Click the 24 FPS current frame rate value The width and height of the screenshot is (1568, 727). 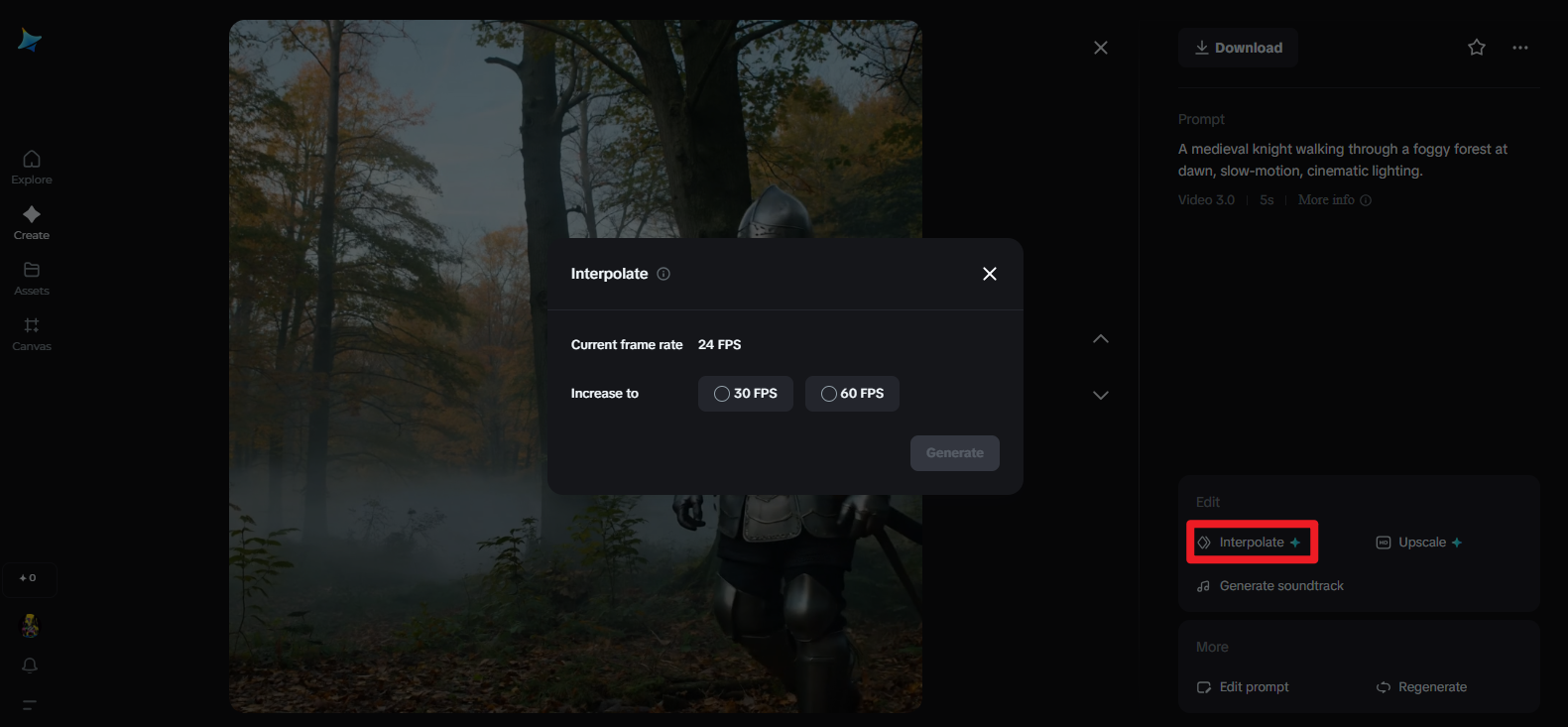pyautogui.click(x=720, y=345)
